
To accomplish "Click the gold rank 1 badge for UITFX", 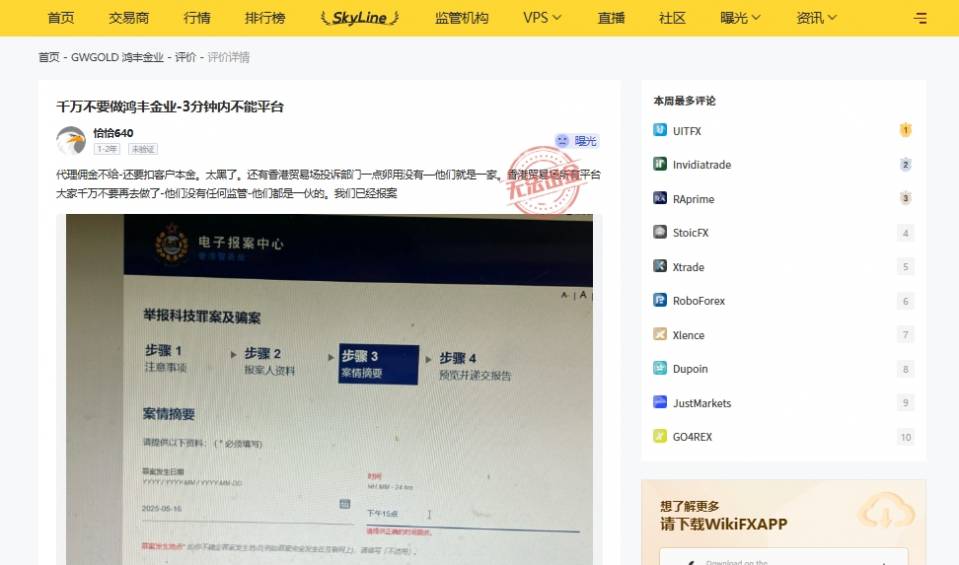I will pyautogui.click(x=906, y=130).
